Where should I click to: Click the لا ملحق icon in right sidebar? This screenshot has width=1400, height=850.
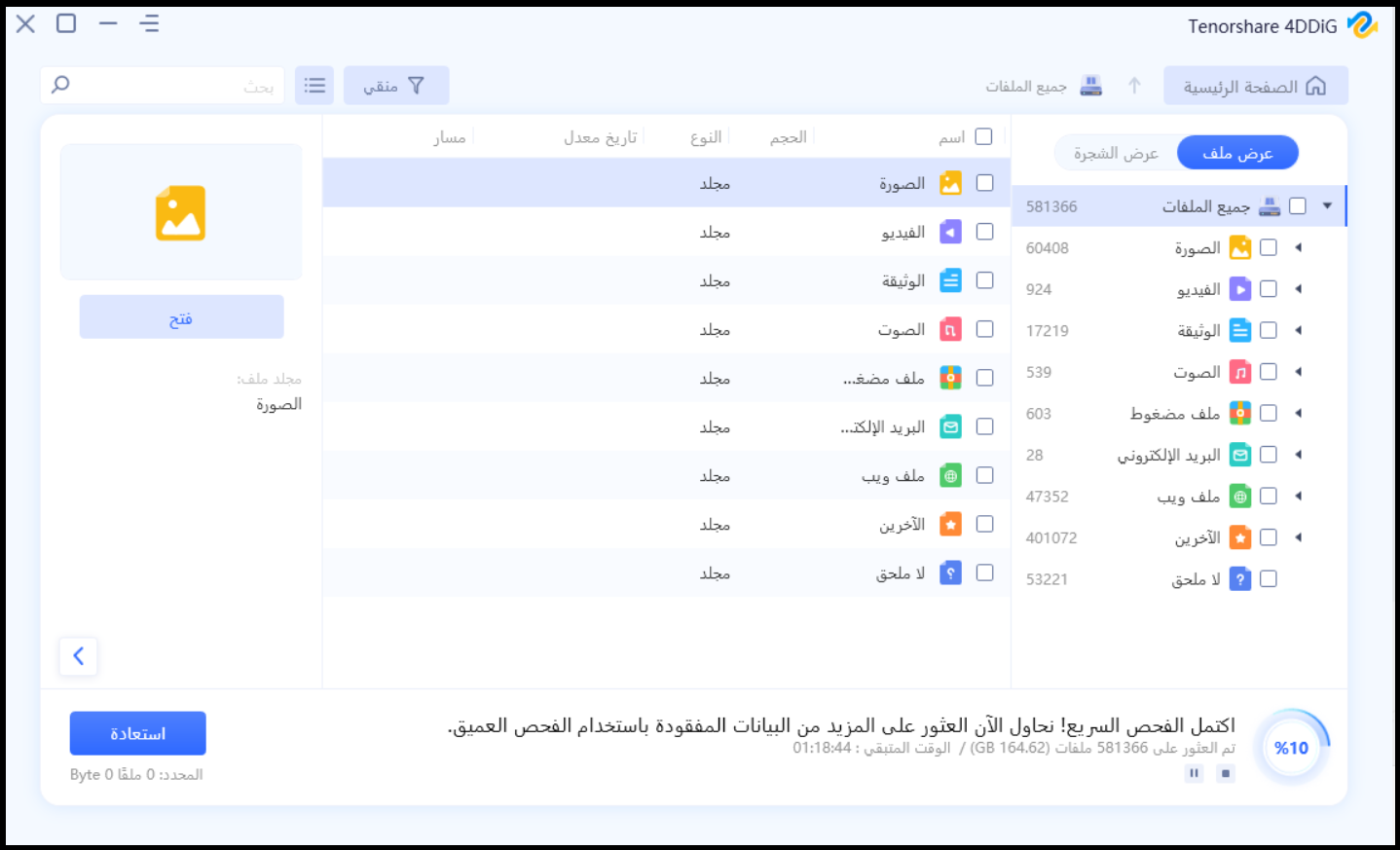(x=1240, y=579)
